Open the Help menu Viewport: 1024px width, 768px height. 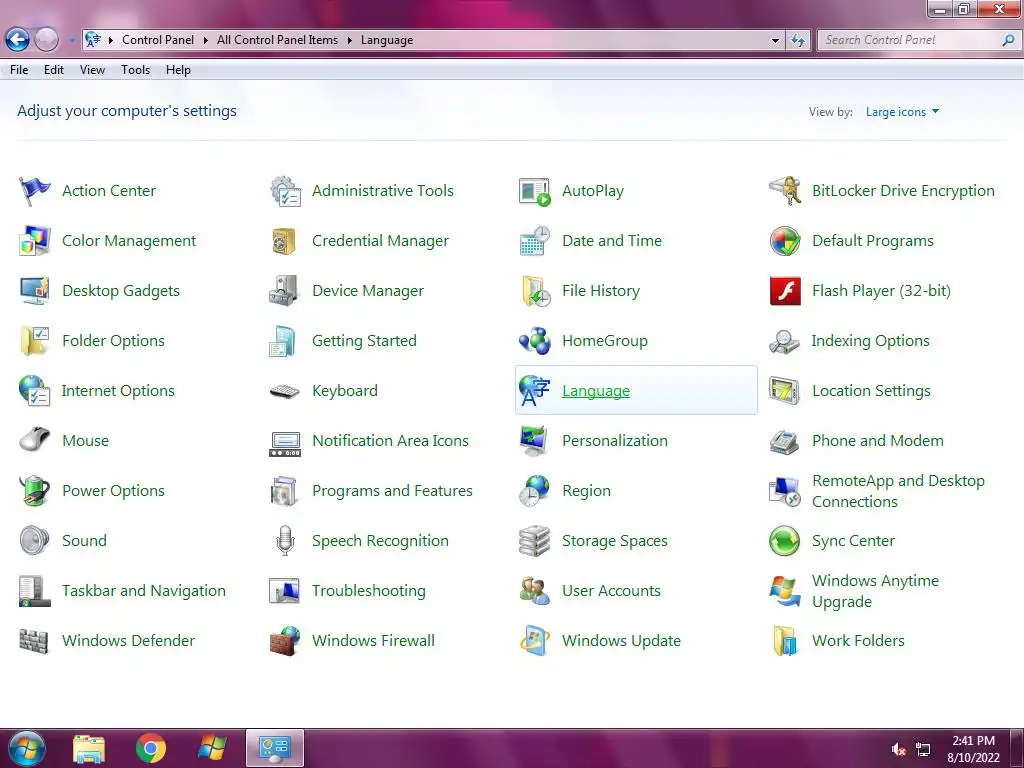pyautogui.click(x=178, y=70)
